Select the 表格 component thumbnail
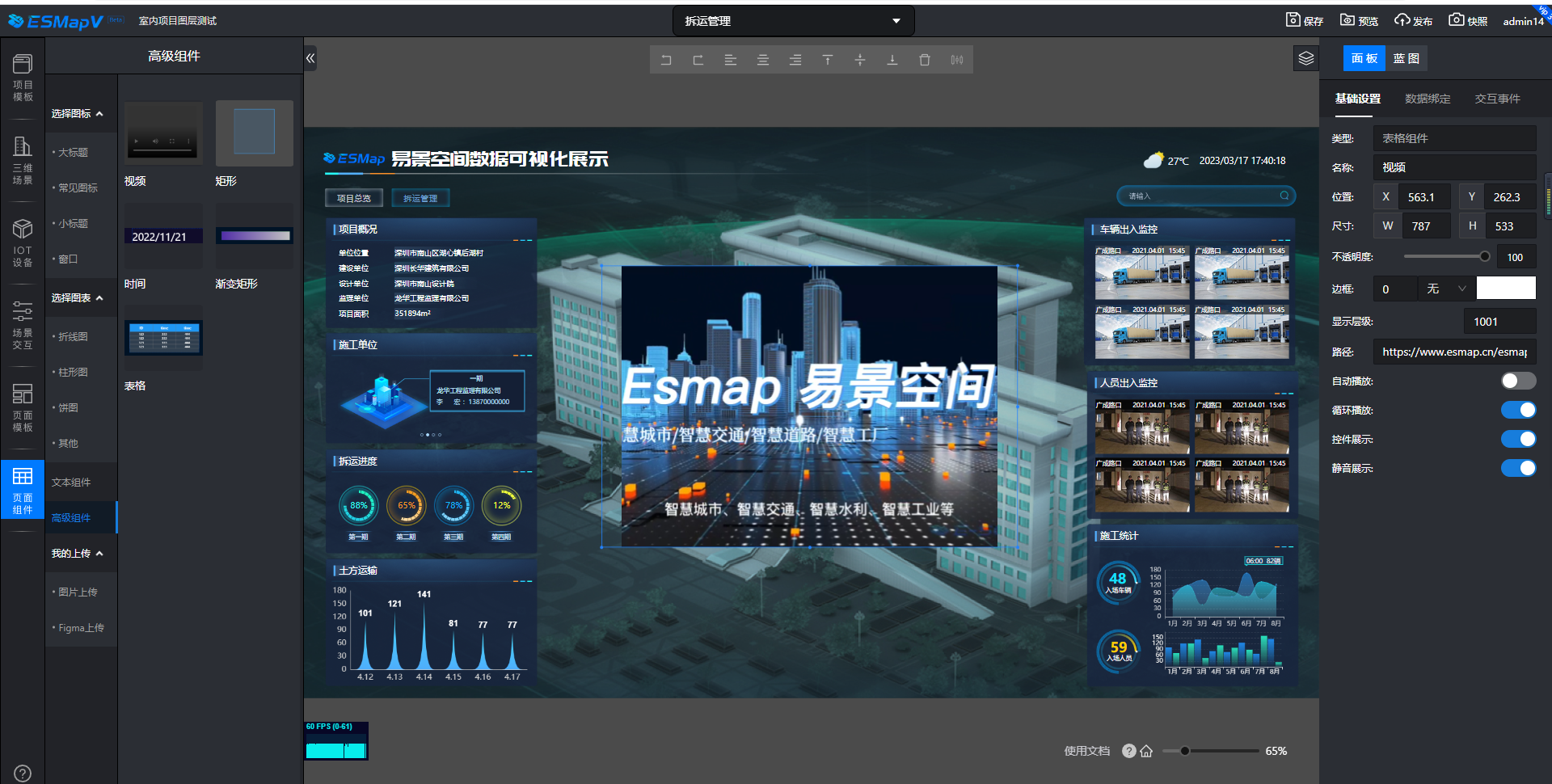This screenshot has width=1552, height=784. tap(162, 339)
